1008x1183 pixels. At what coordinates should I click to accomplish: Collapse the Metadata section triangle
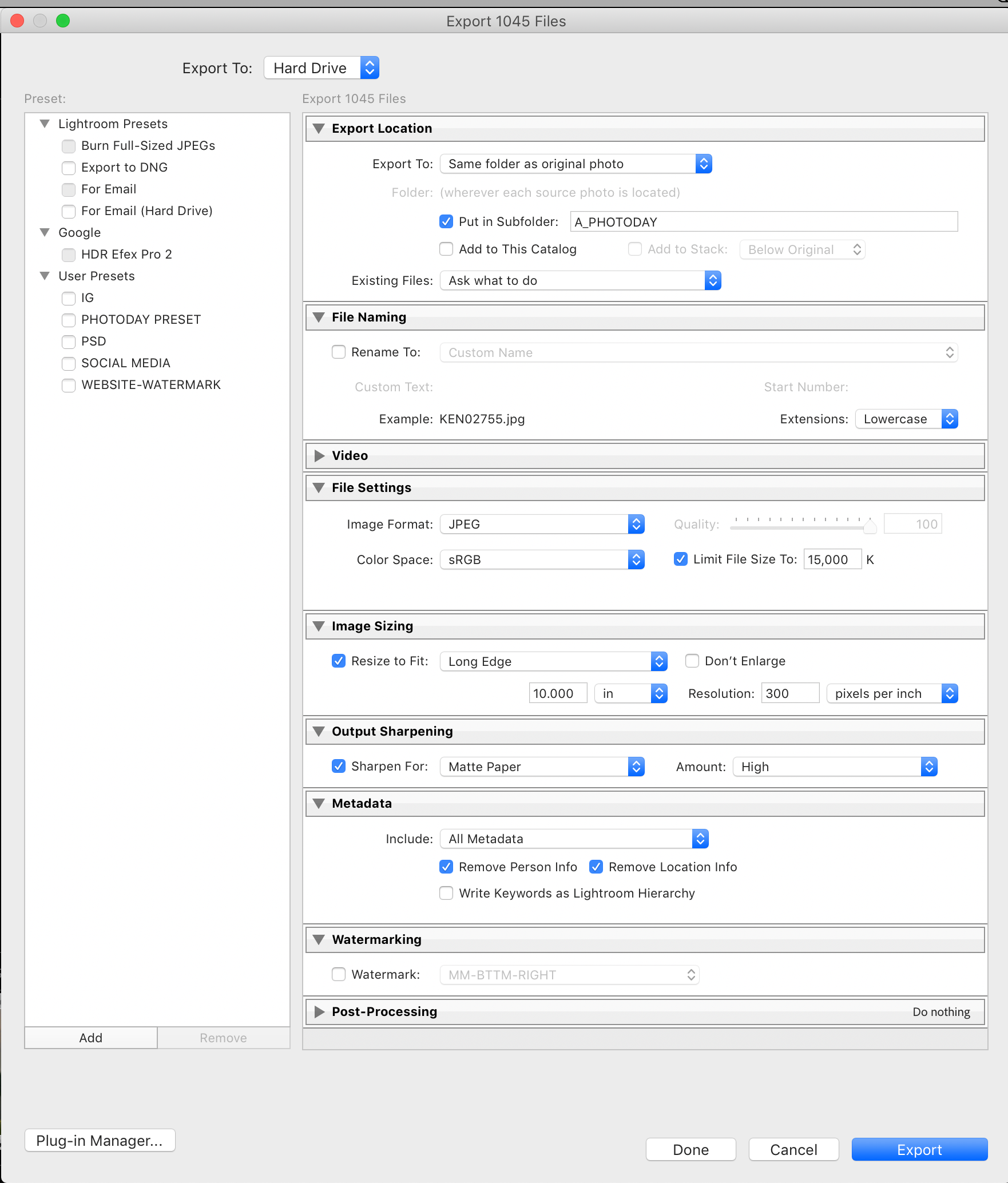tap(319, 804)
